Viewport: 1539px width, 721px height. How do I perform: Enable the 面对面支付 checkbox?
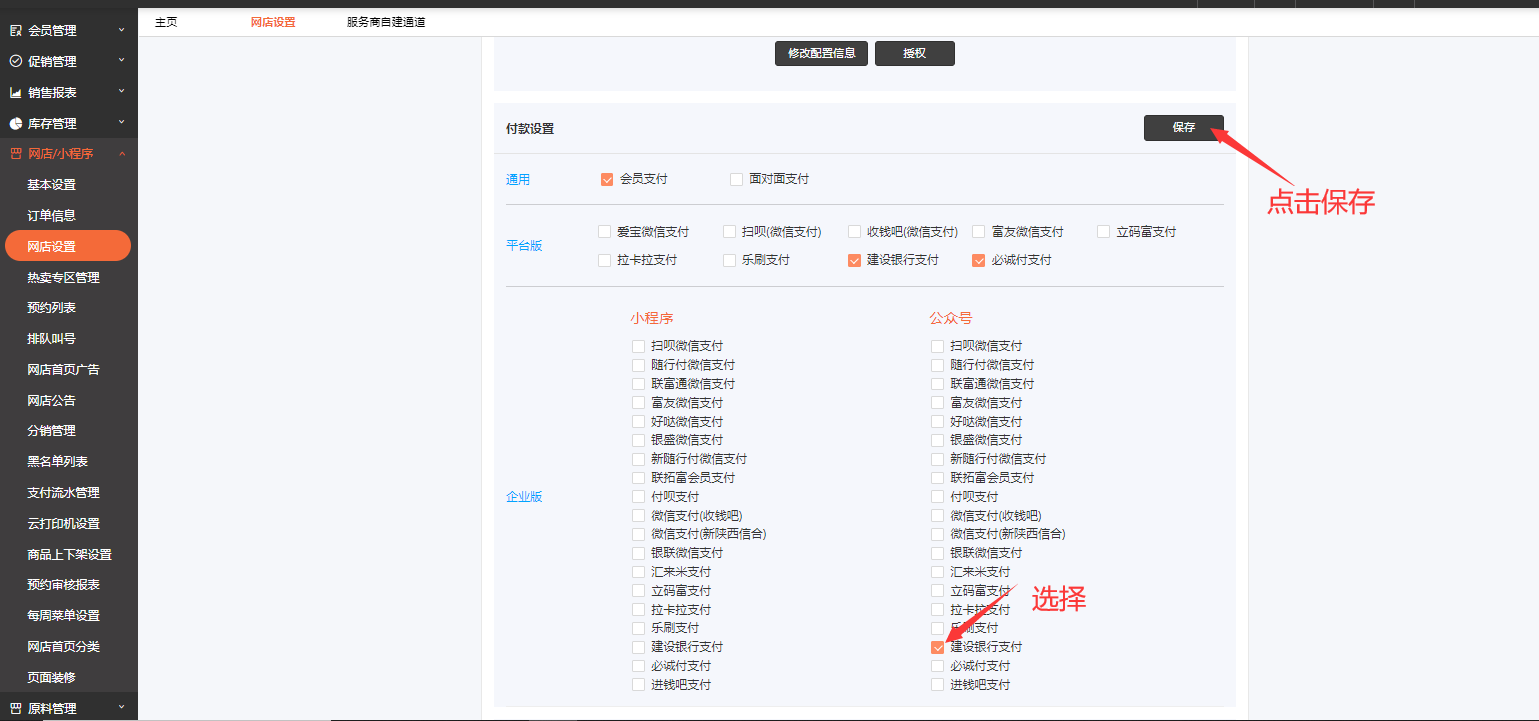click(737, 180)
